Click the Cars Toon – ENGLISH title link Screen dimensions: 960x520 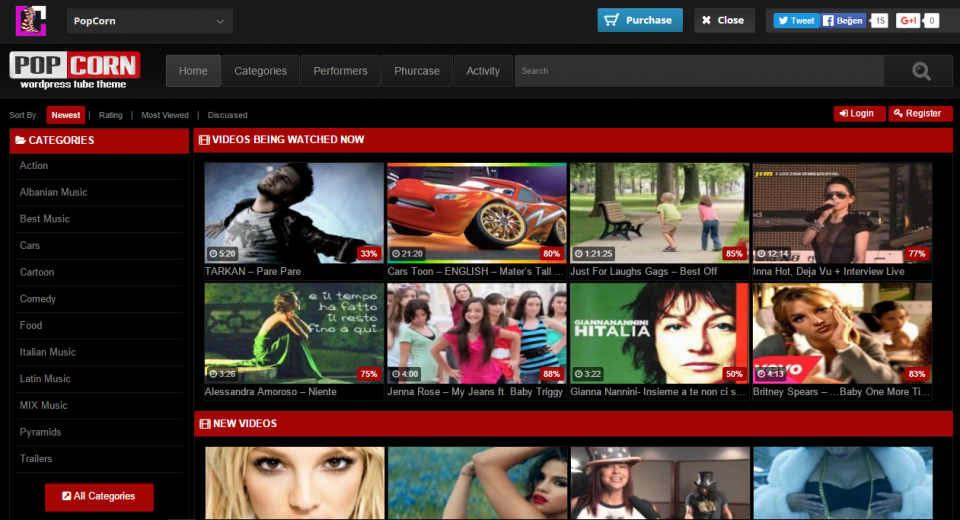[475, 271]
